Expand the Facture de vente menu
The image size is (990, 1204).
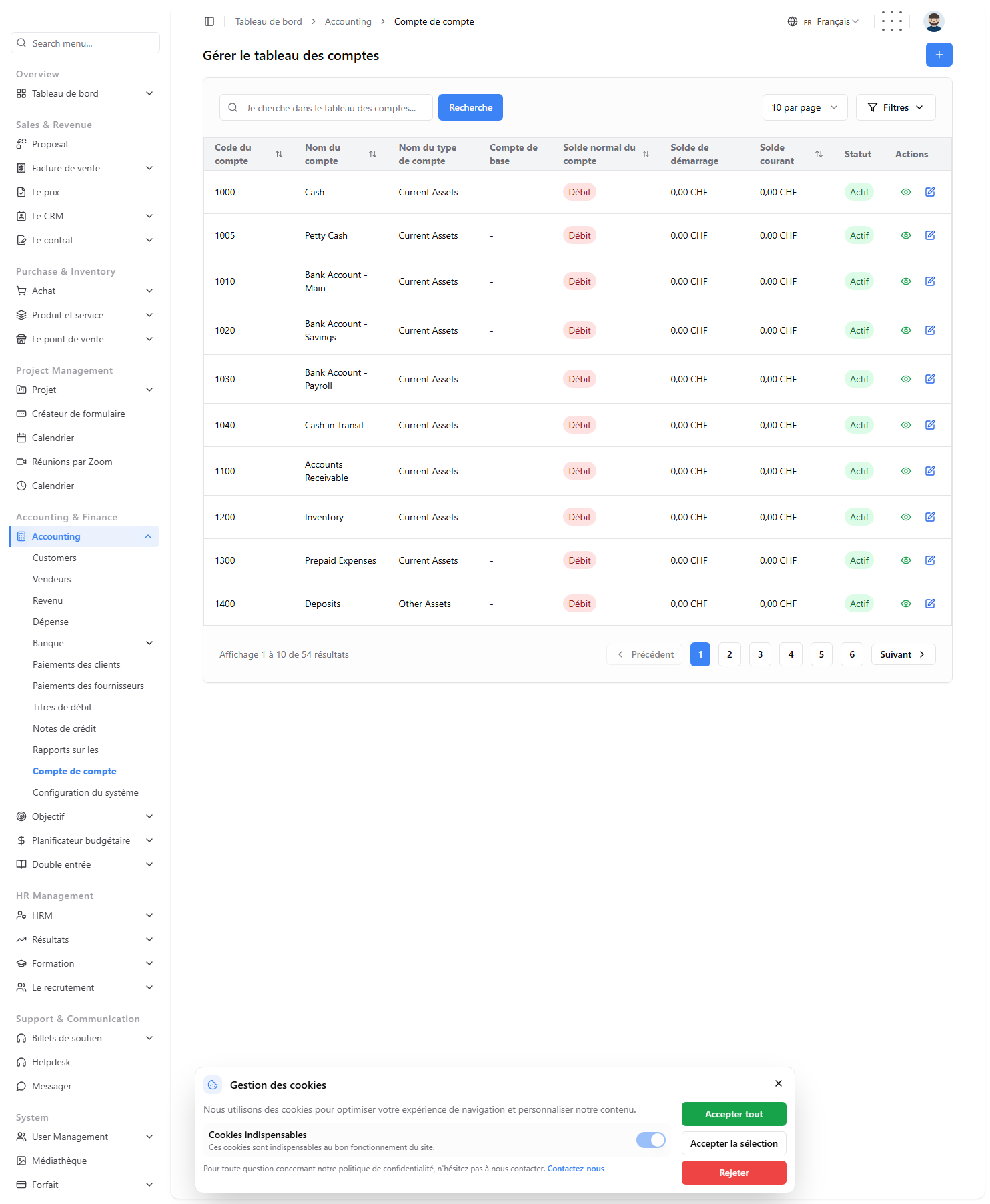coord(85,168)
